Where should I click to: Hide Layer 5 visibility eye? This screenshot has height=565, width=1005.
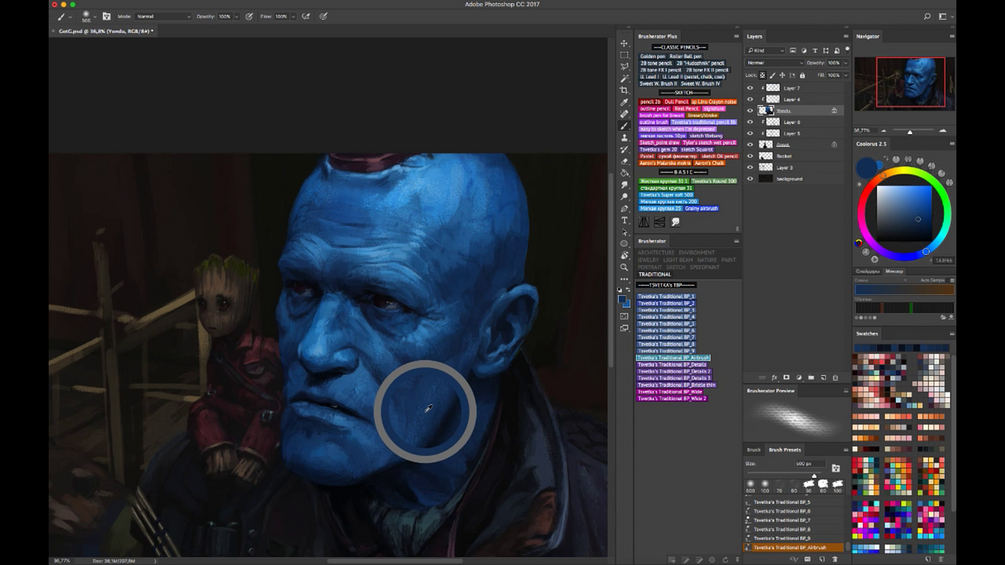click(750, 133)
